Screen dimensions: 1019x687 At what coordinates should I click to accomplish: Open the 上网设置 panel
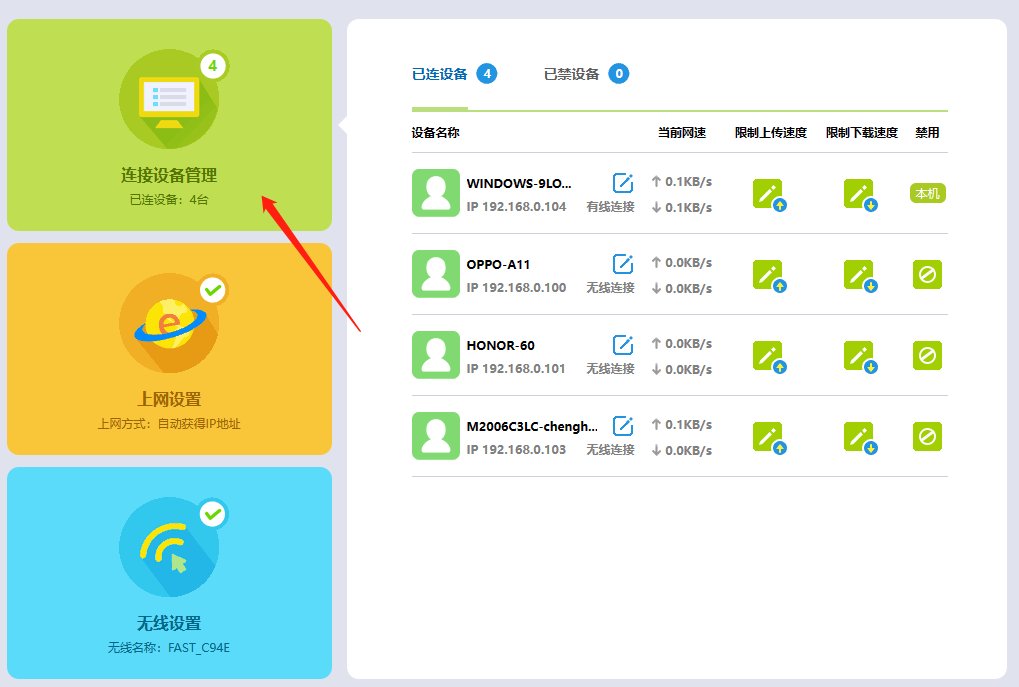[169, 349]
